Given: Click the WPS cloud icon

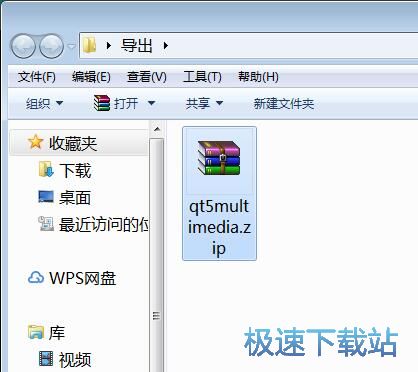Looking at the screenshot, I should [x=36, y=277].
